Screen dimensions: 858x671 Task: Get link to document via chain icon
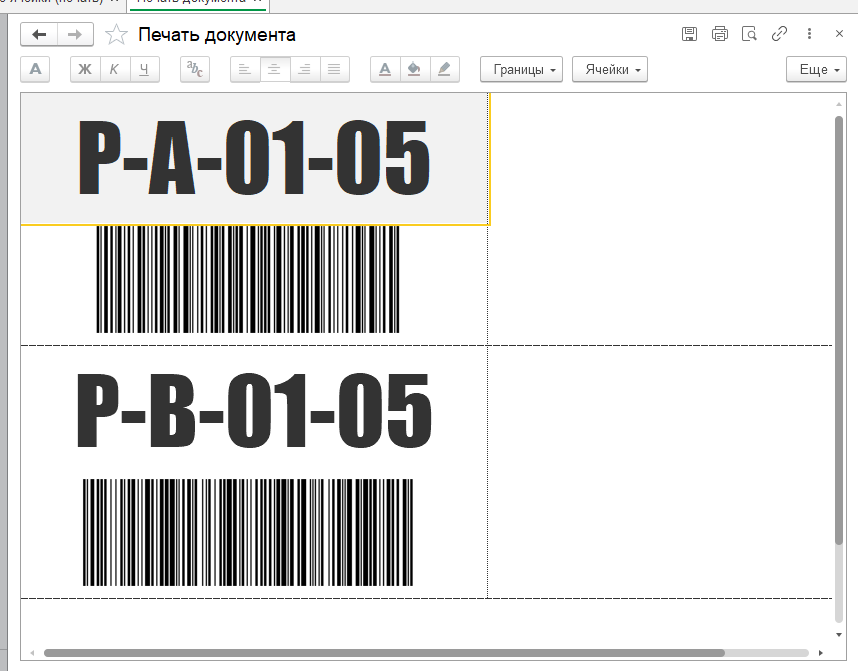[779, 34]
